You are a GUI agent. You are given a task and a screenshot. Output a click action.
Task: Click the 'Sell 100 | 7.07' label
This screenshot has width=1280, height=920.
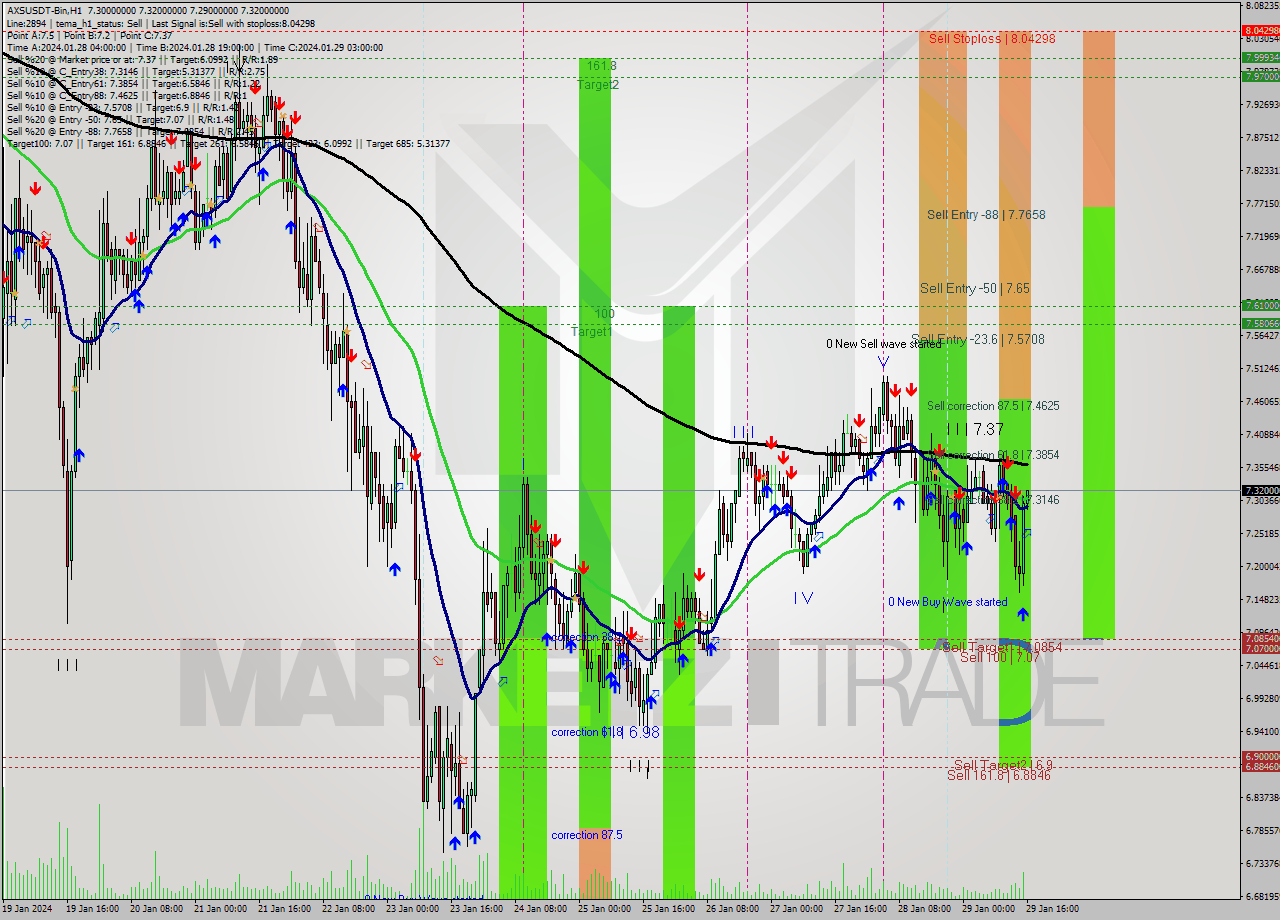pos(999,657)
